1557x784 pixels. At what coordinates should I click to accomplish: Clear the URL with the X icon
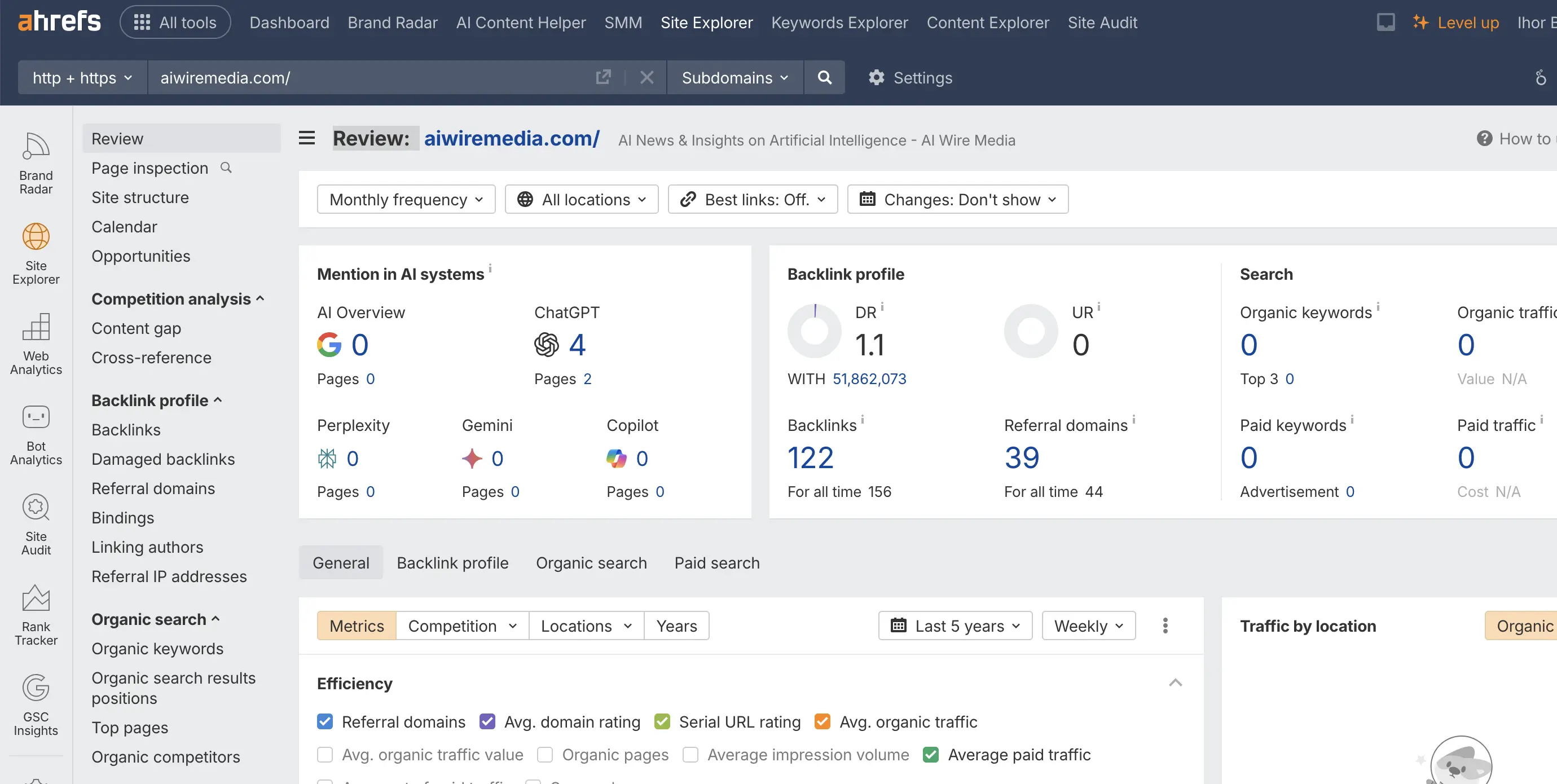click(646, 77)
